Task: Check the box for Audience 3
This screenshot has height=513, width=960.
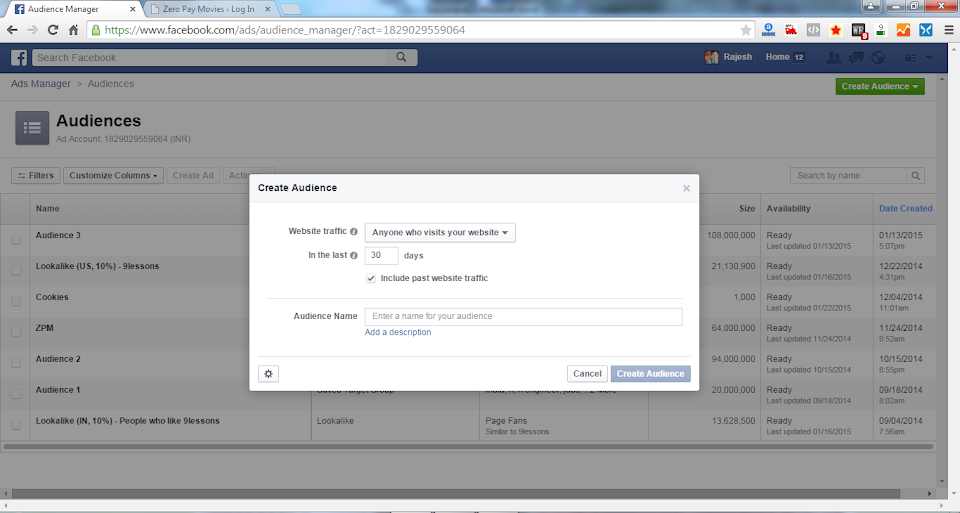Action: click(16, 240)
